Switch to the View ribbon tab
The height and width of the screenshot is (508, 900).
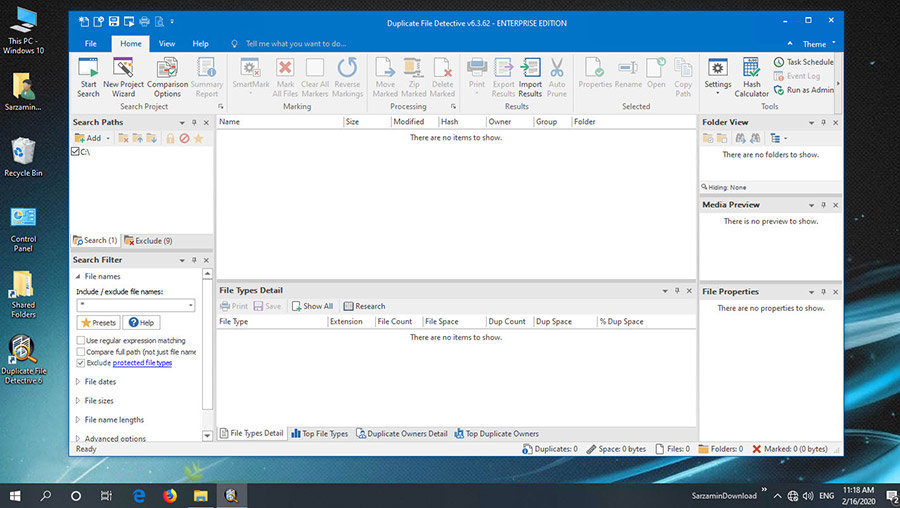(x=166, y=44)
